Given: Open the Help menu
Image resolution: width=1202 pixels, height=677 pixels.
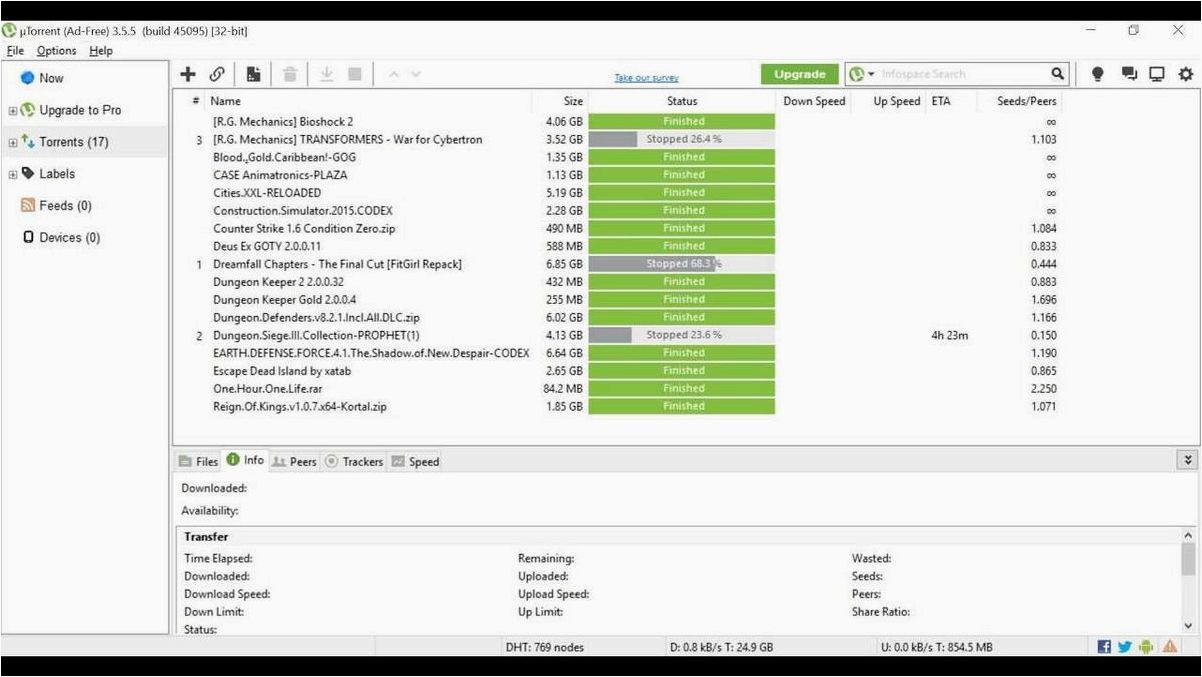Looking at the screenshot, I should (101, 51).
